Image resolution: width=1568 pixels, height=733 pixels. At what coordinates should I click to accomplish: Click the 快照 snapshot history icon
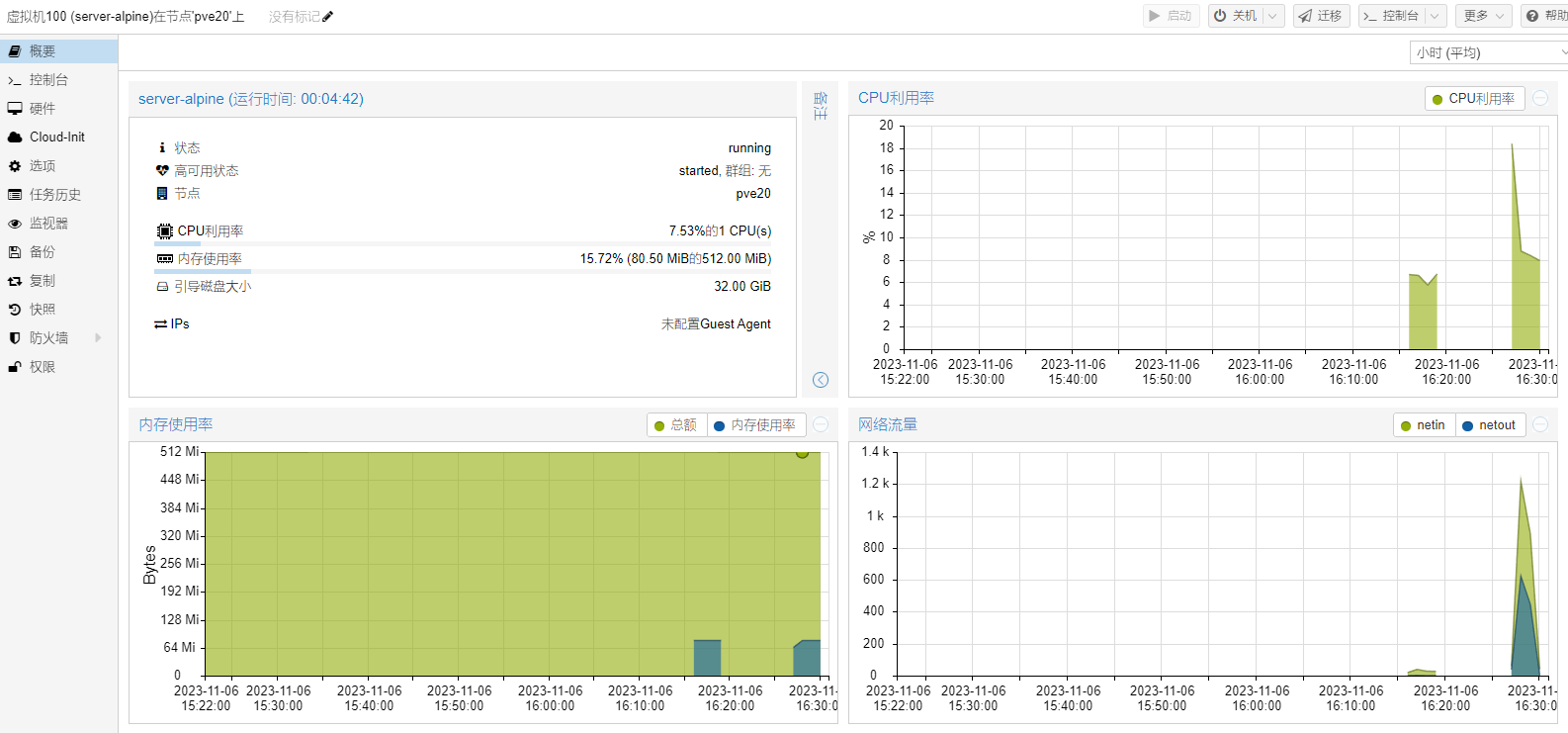click(15, 310)
